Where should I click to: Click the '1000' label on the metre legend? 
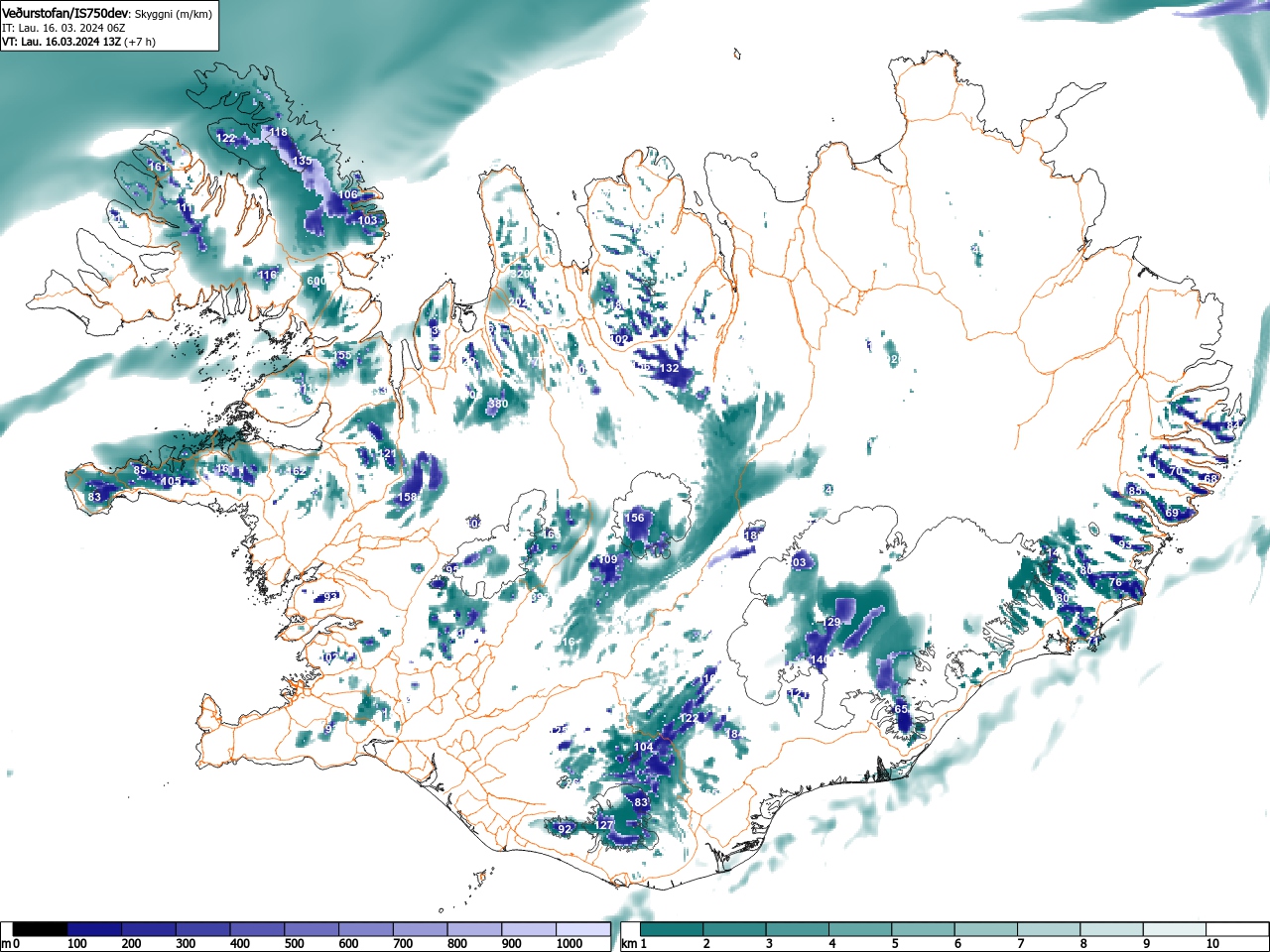[x=570, y=944]
